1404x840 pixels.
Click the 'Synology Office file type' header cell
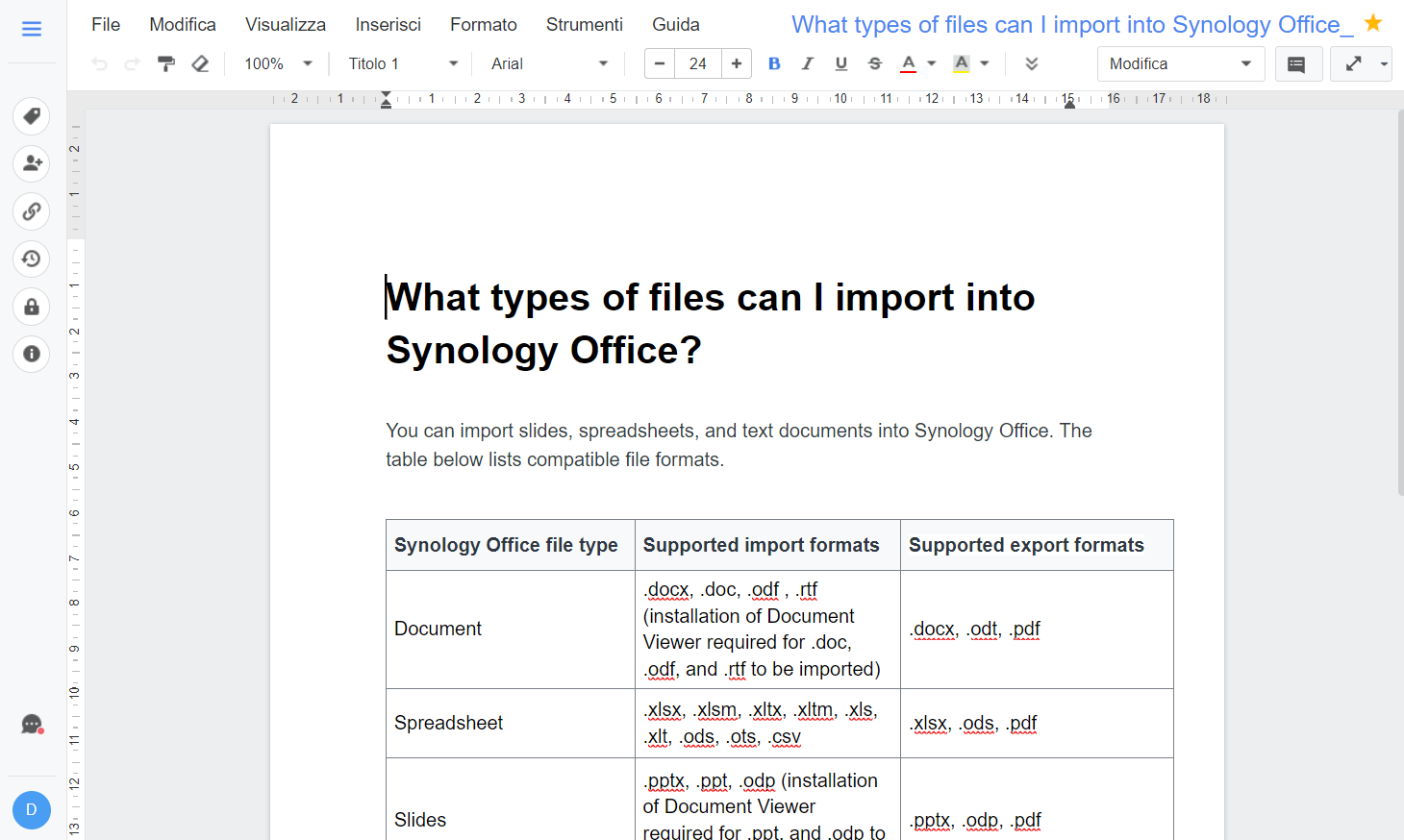(510, 545)
